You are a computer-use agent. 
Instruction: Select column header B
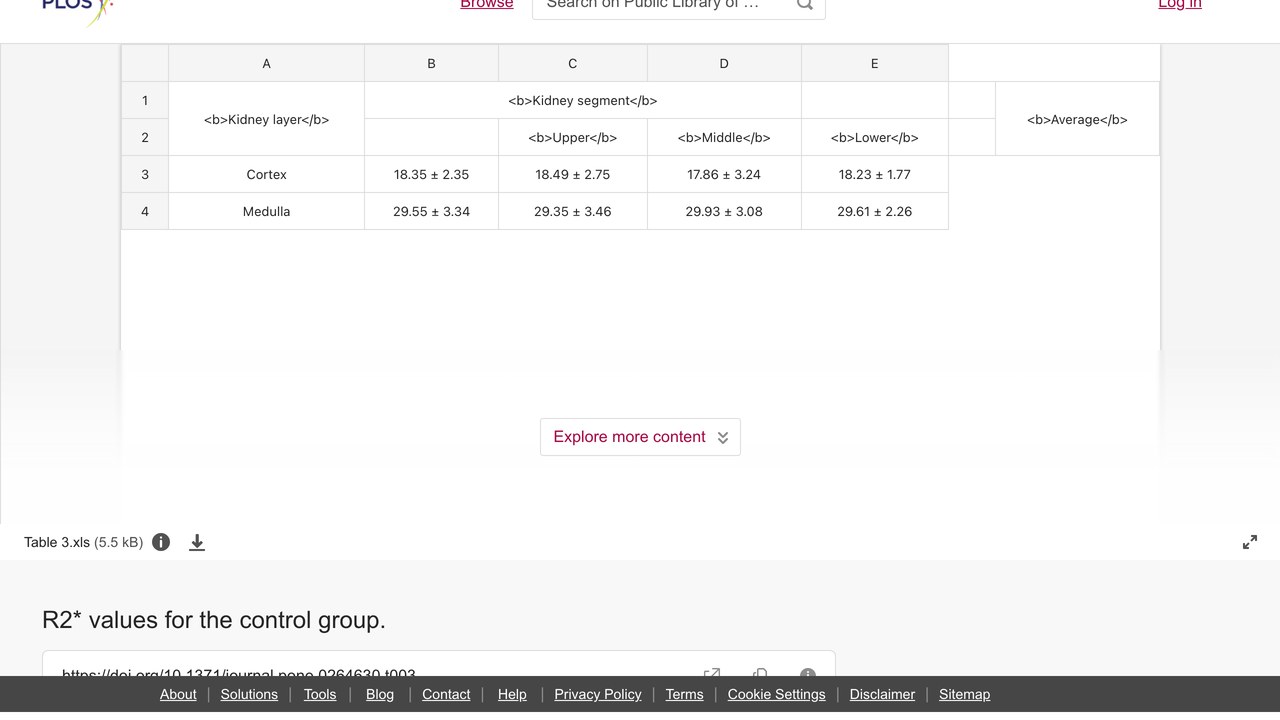click(x=431, y=63)
